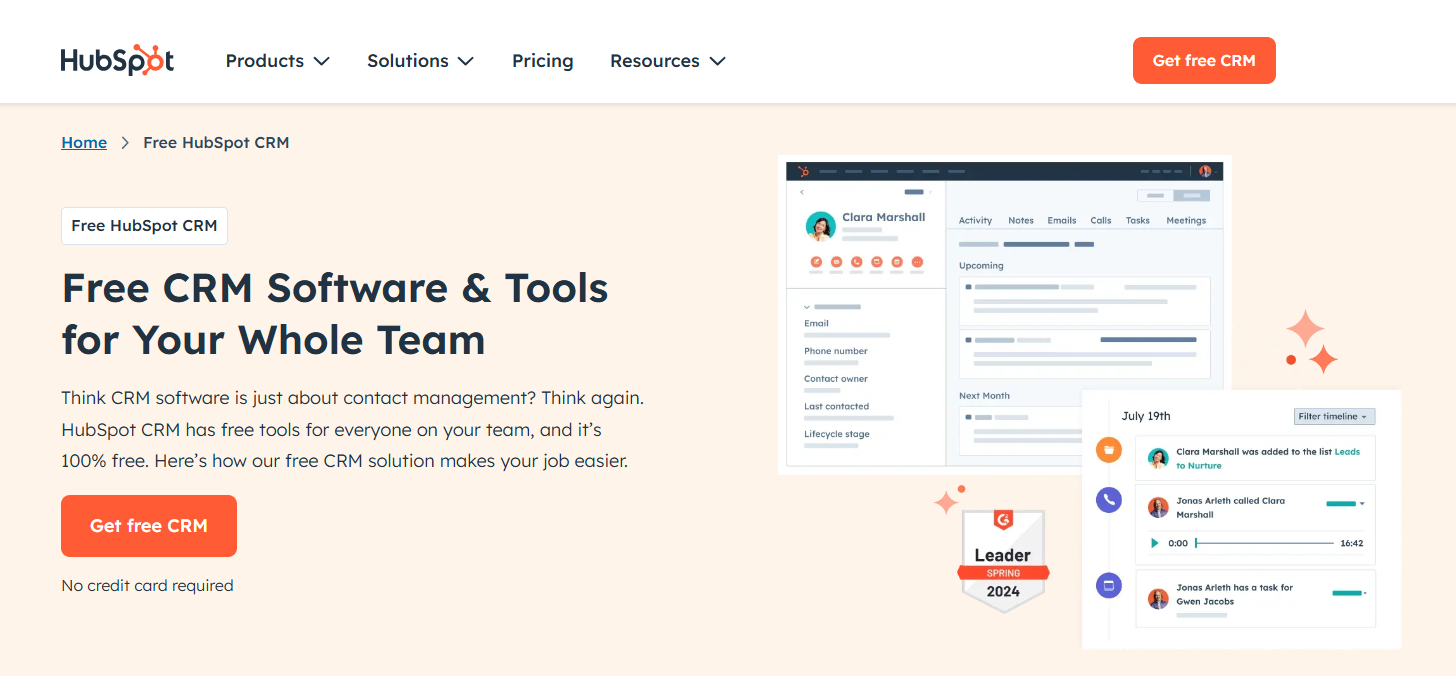Click the purple task icon on the timeline
The image size is (1456, 676).
coord(1109,585)
